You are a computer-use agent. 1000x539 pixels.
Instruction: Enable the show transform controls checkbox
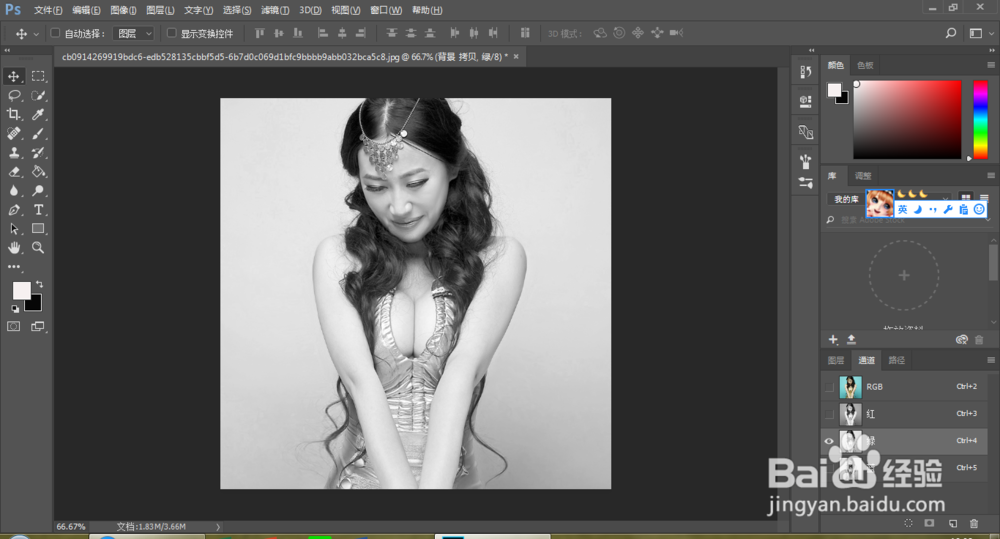coord(171,33)
